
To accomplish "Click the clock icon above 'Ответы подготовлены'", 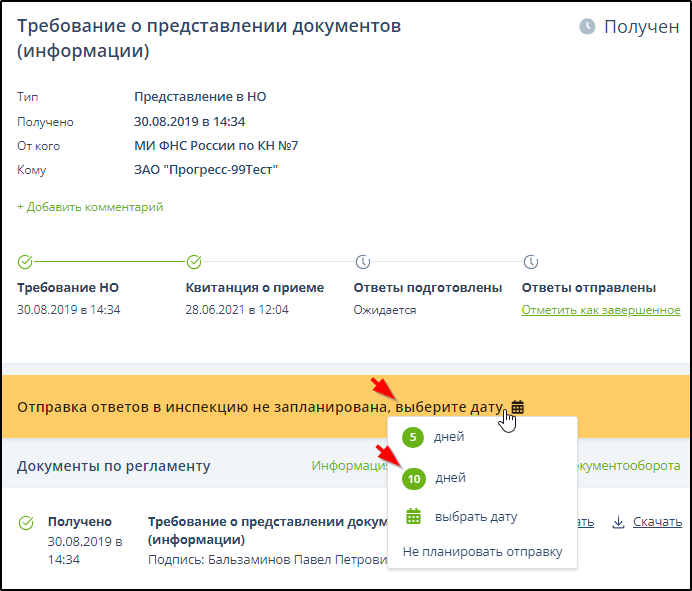I will tap(362, 262).
